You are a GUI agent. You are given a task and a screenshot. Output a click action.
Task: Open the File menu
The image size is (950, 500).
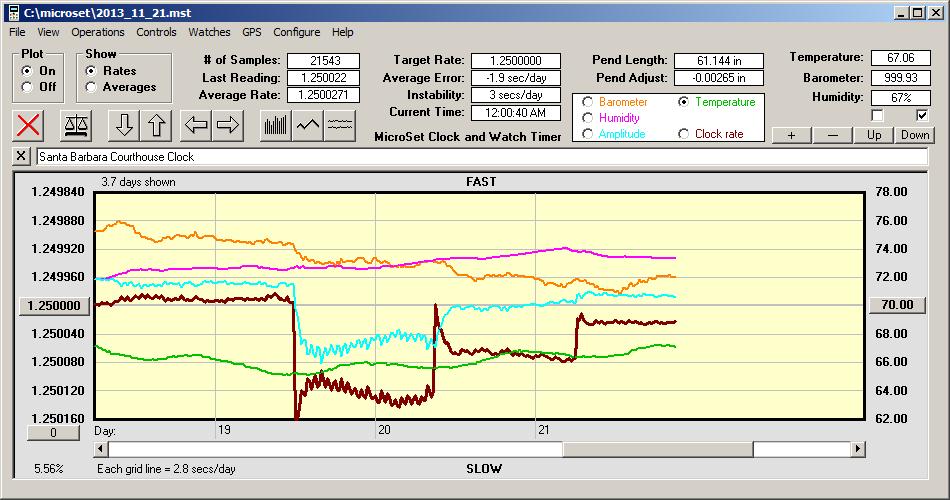point(17,32)
